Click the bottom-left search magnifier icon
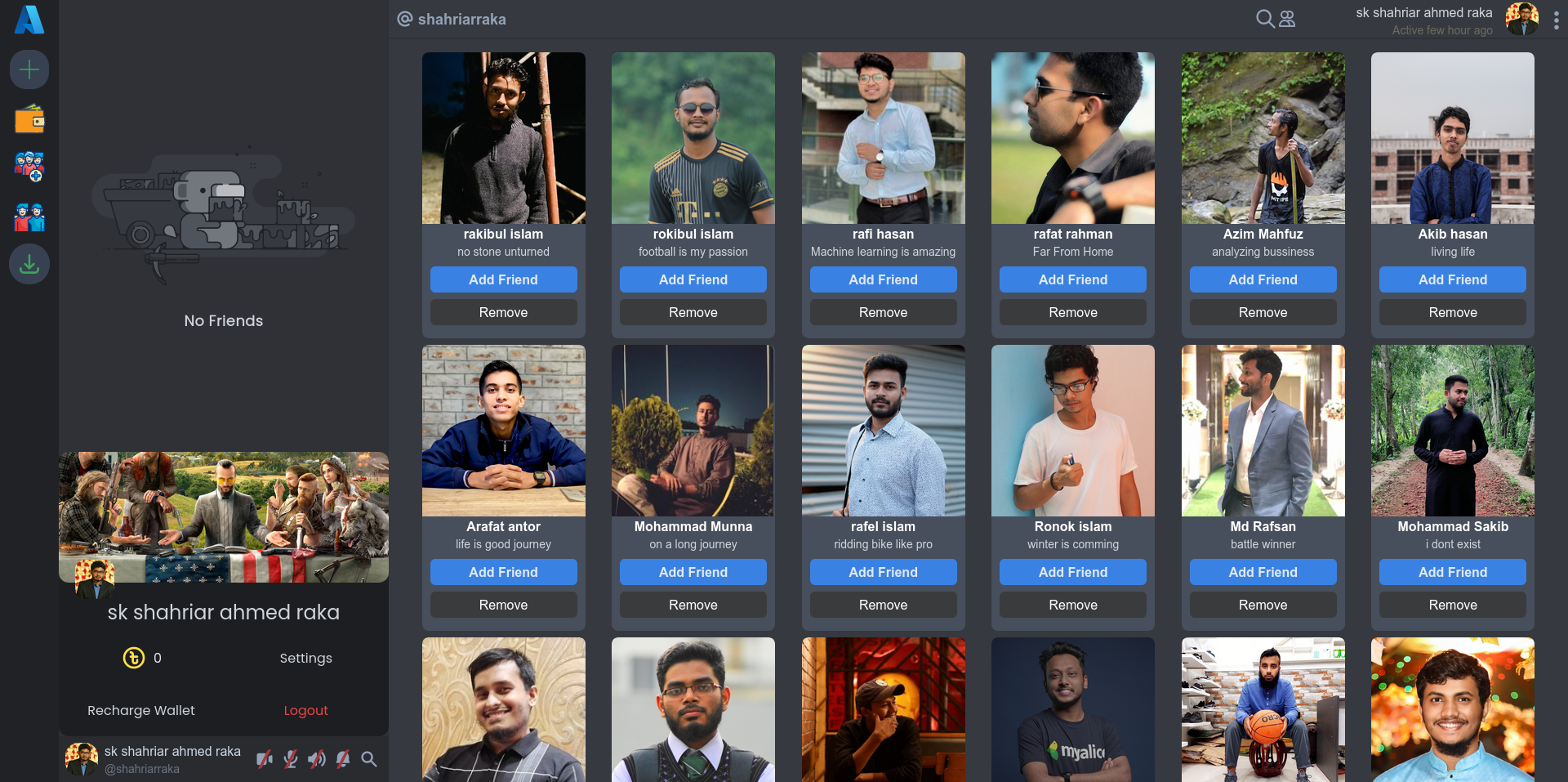Screen dimensions: 1568x782 point(369,759)
